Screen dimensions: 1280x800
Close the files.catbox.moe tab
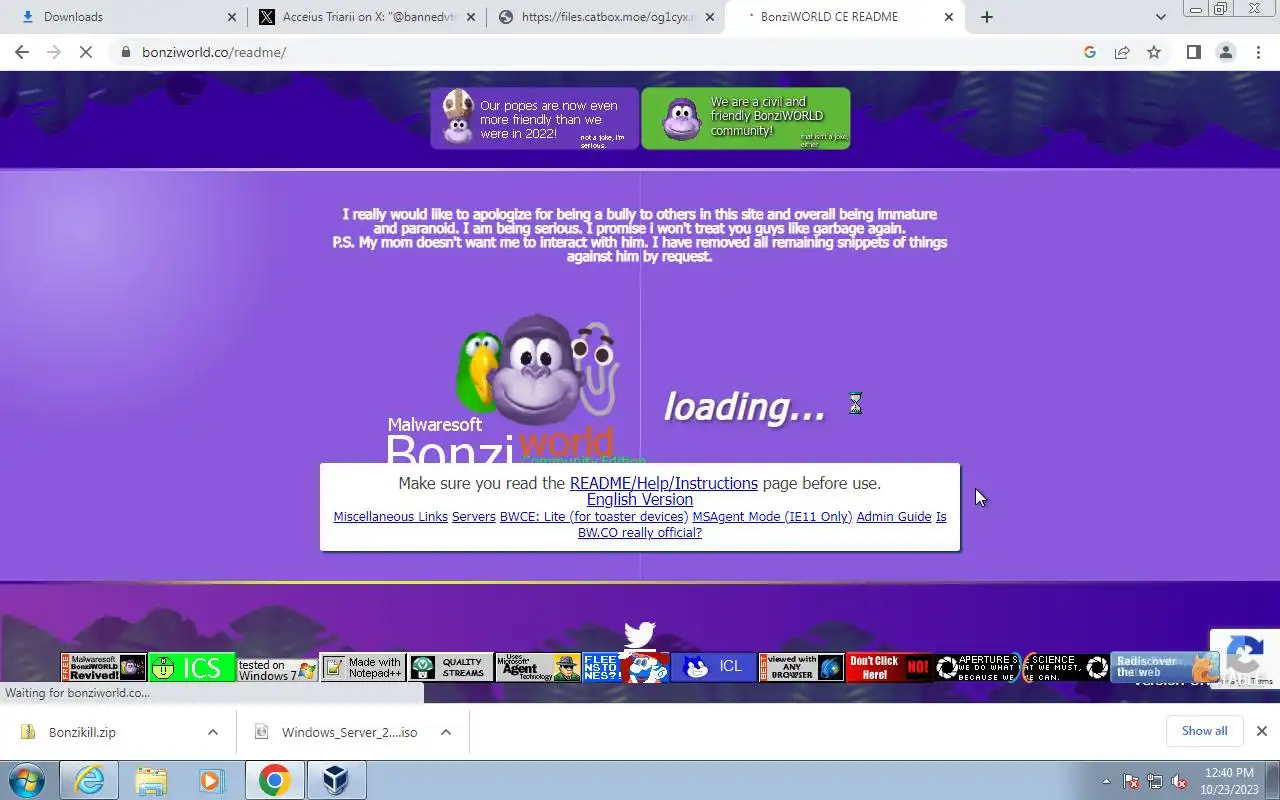click(x=710, y=17)
